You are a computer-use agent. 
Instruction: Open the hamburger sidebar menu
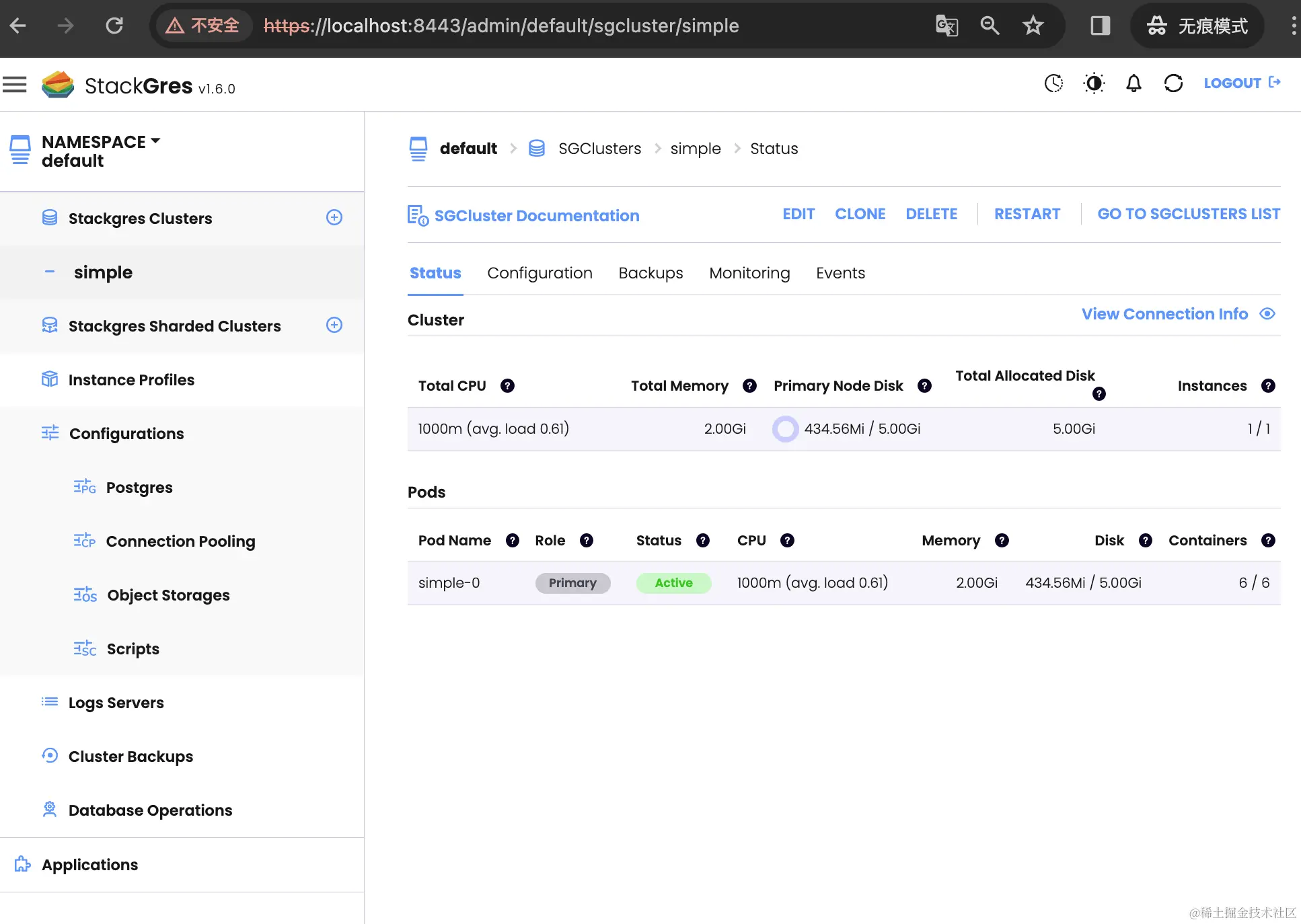15,85
